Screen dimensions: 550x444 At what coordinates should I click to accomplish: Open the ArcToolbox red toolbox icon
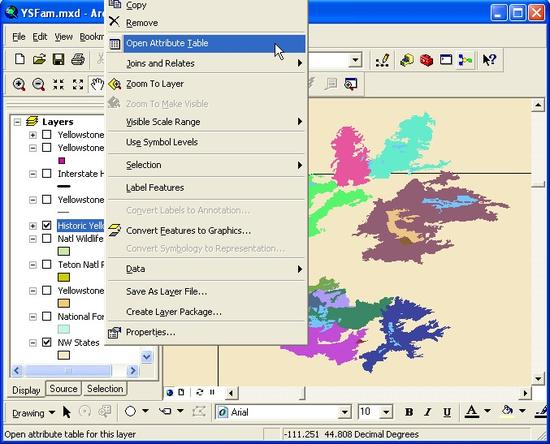tap(426, 60)
